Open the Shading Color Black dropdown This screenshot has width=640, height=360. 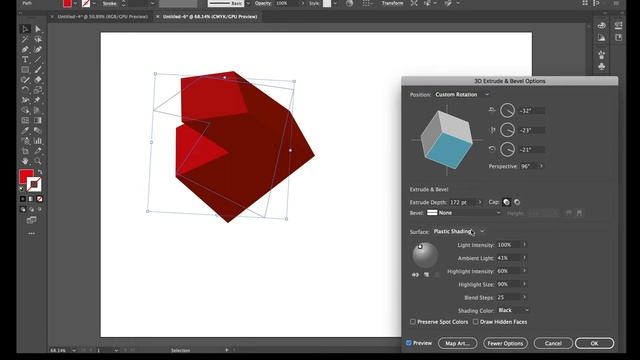coord(513,310)
